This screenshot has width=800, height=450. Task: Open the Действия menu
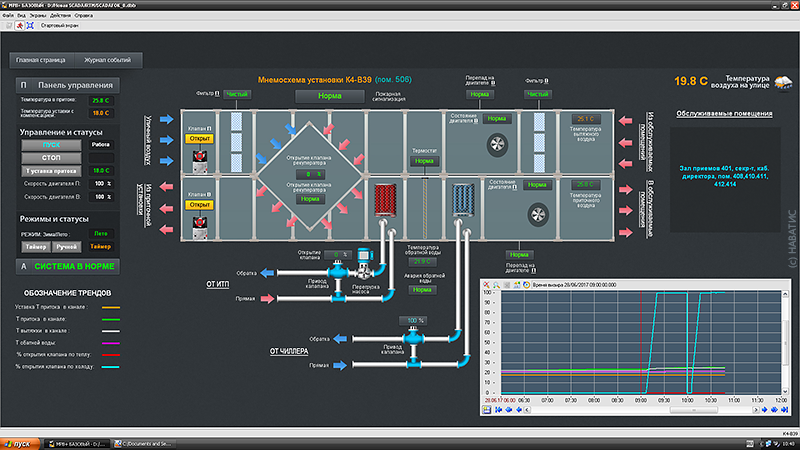(61, 17)
